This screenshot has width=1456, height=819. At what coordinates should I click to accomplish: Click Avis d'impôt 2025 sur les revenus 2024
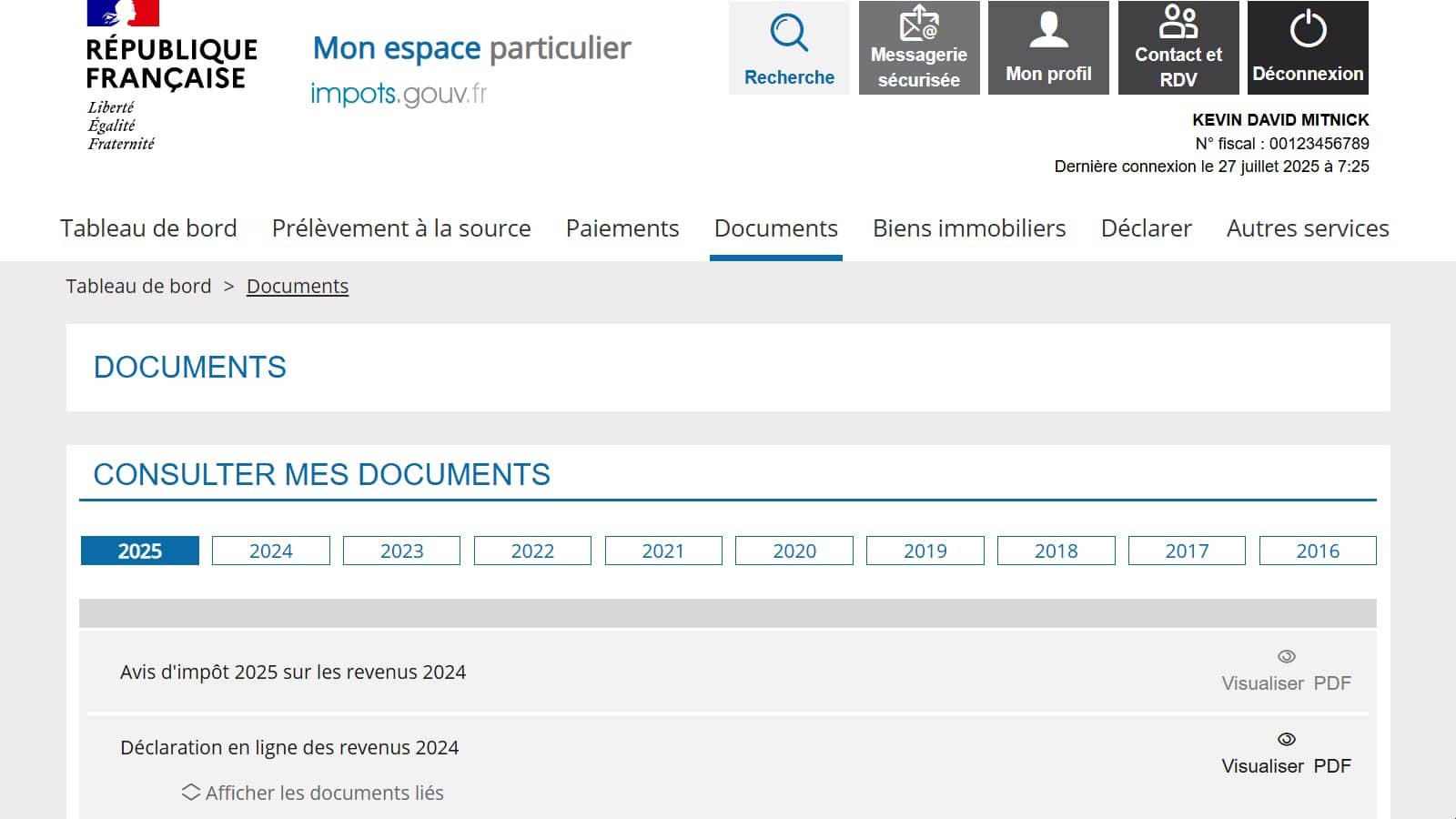pos(293,672)
